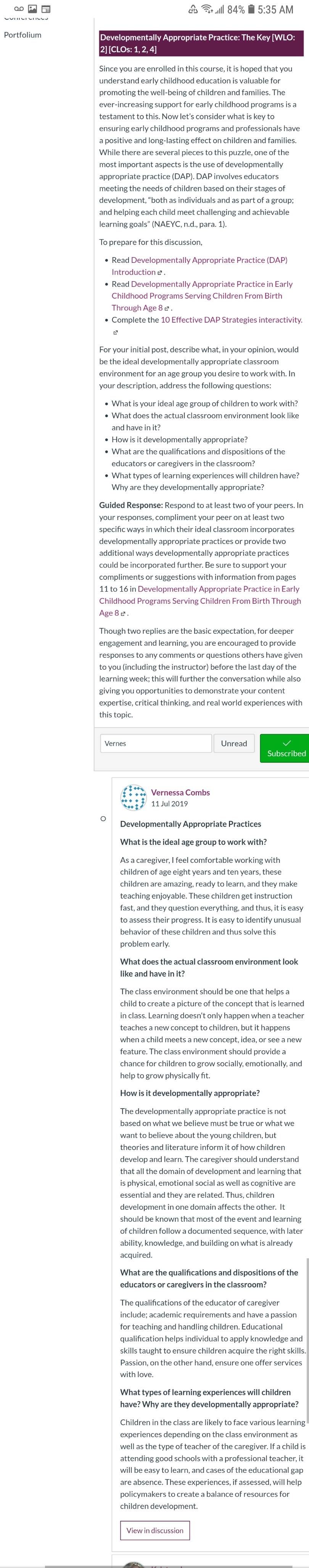Toggle the Unread filter button
Image resolution: width=309 pixels, height=1568 pixels.
234,743
